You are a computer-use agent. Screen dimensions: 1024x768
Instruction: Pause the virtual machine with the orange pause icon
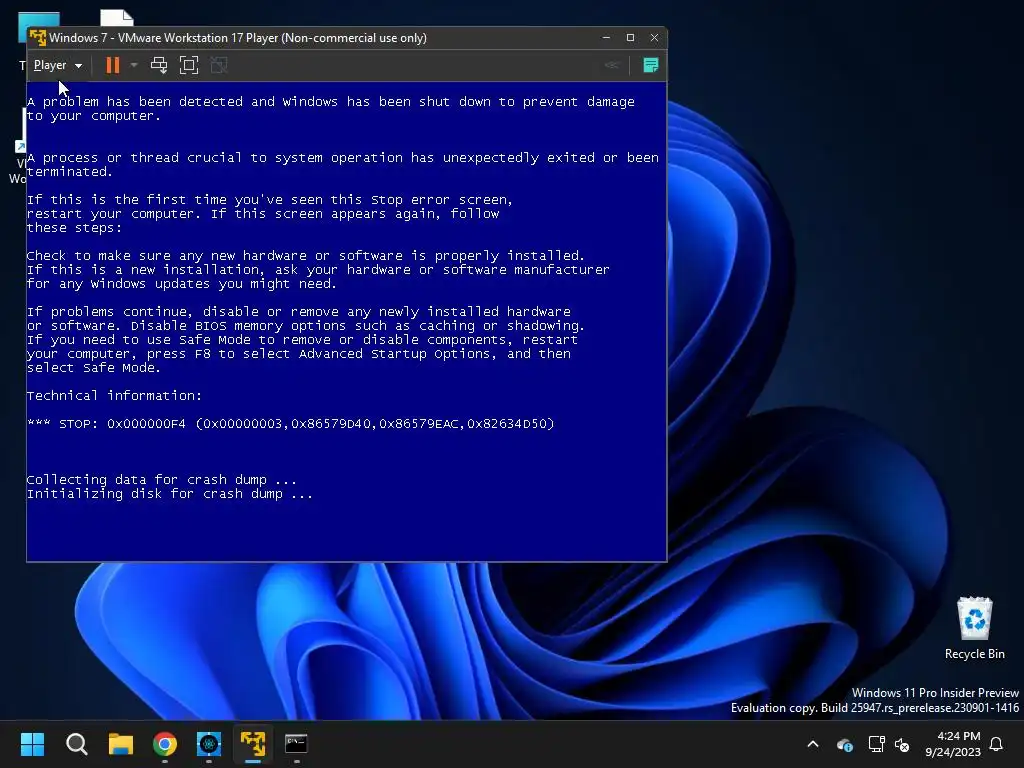(x=112, y=65)
